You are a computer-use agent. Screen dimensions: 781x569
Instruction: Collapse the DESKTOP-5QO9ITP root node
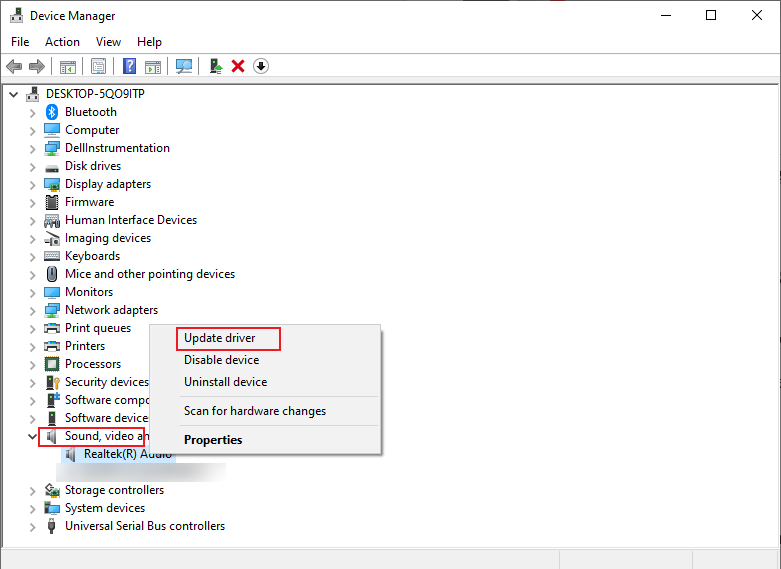(13, 94)
